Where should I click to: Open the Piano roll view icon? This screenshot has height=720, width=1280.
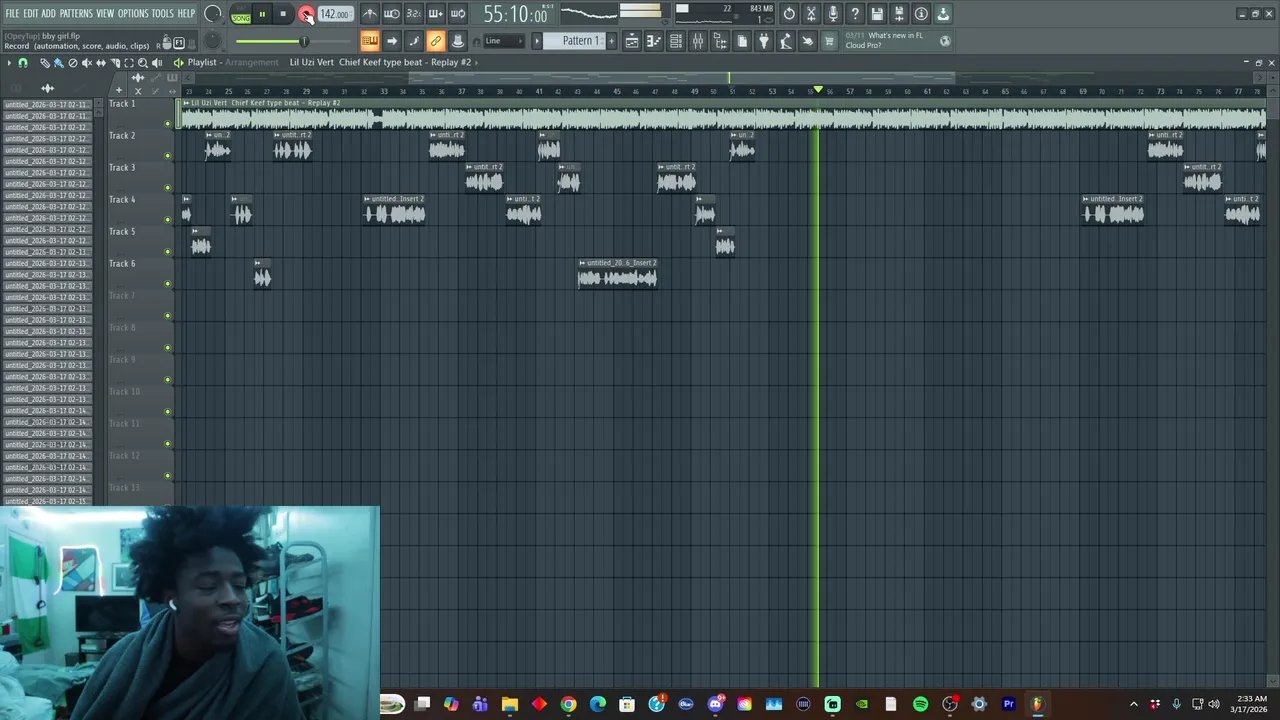[654, 41]
